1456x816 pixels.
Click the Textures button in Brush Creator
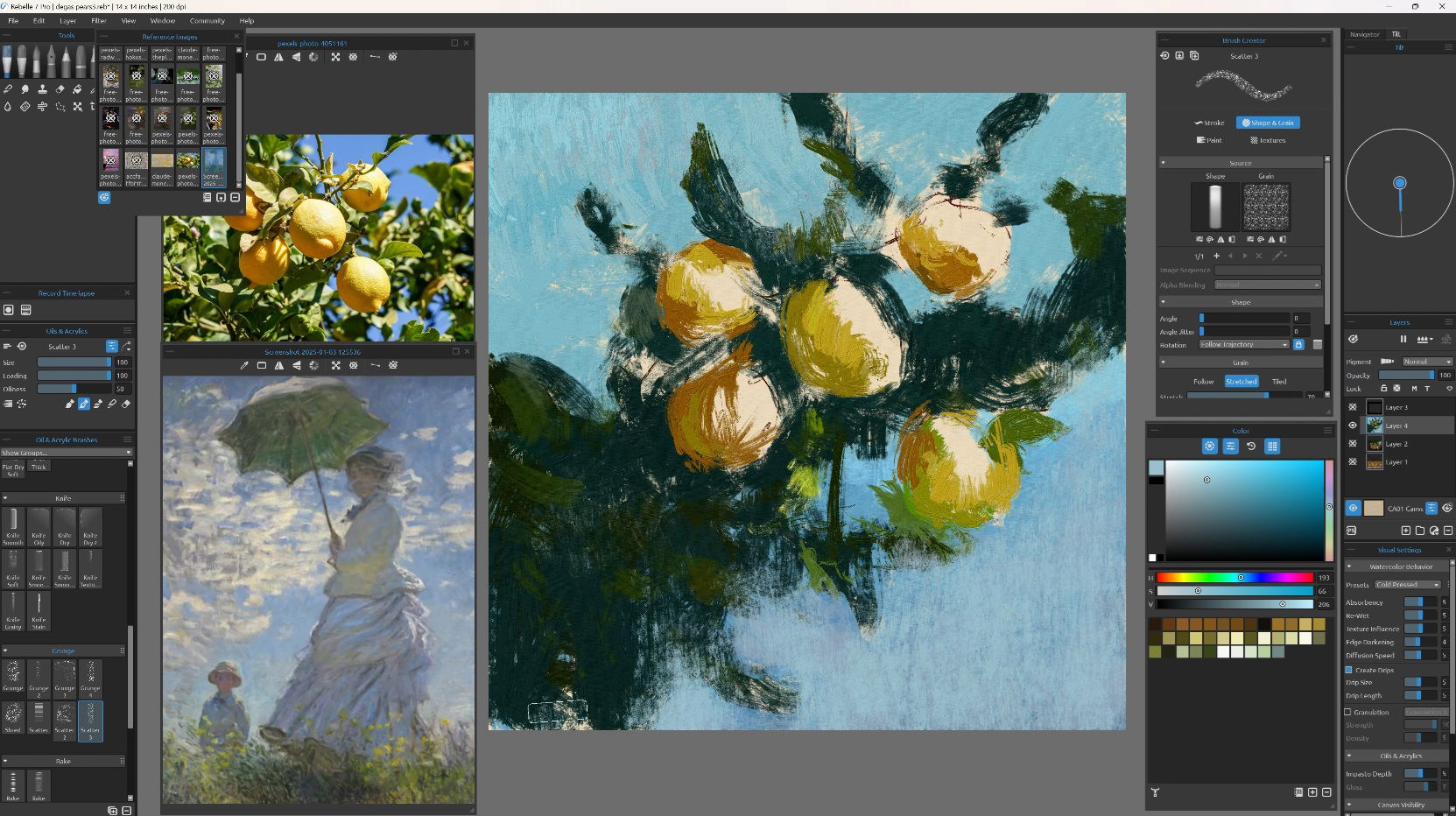[1268, 140]
